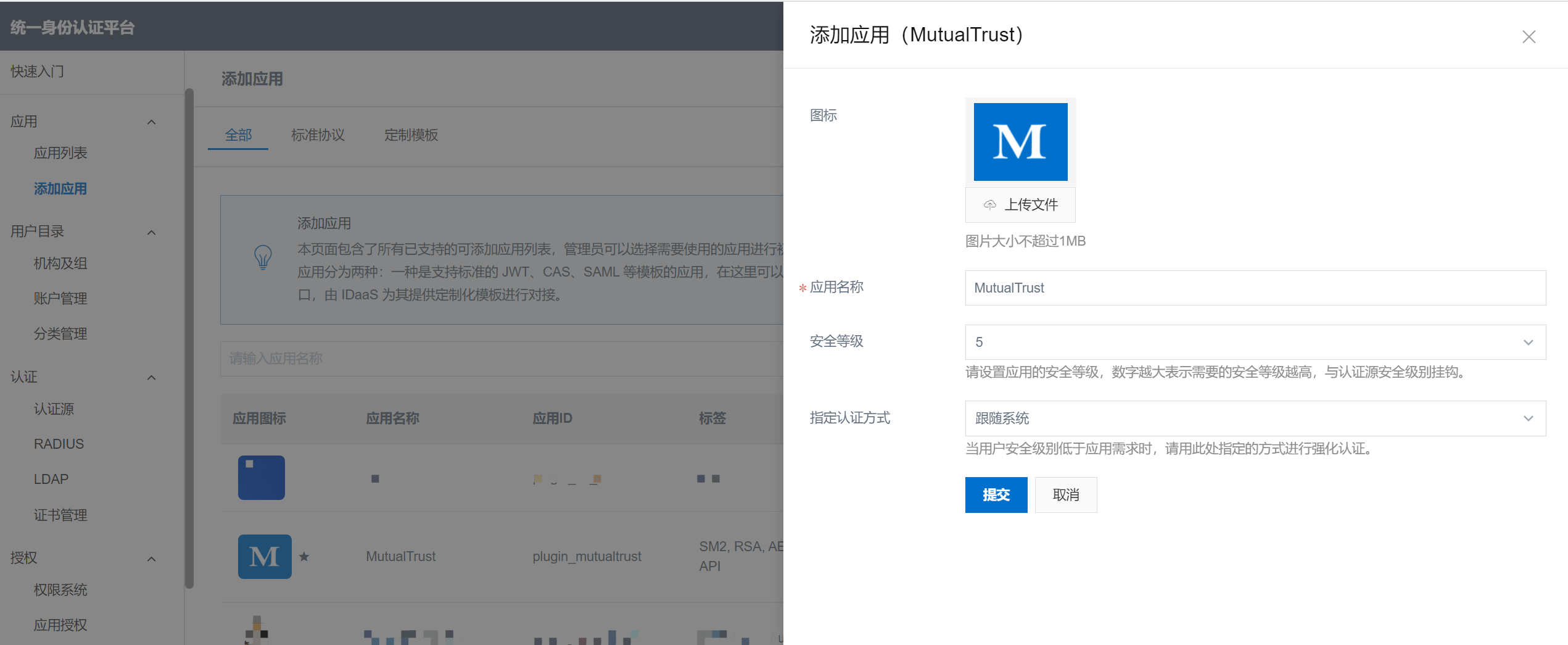Open 应用列表 in the sidebar
1568x645 pixels.
[x=60, y=153]
